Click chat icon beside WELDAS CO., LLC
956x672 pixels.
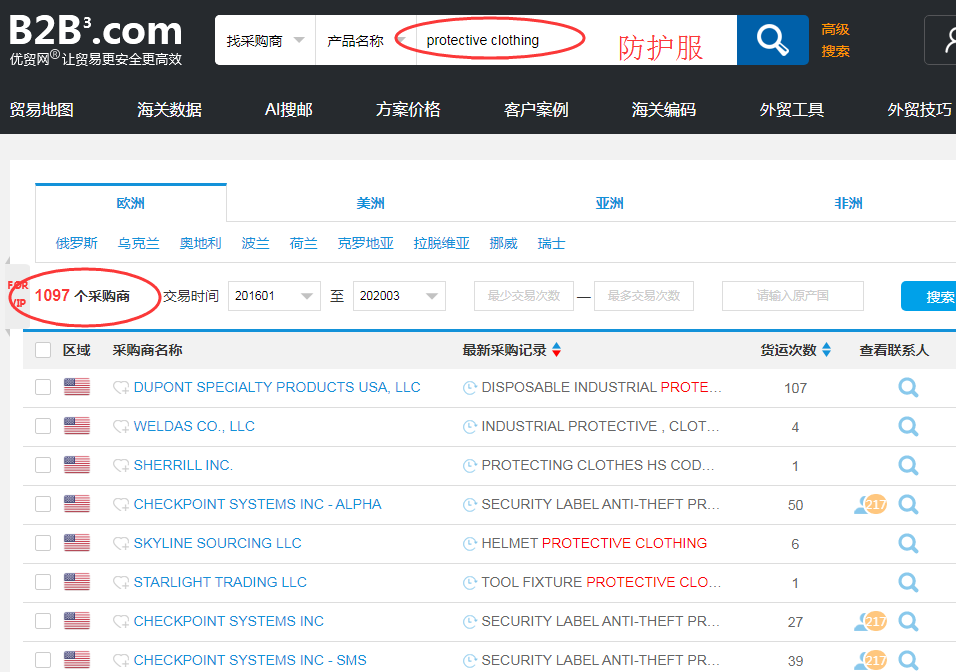coord(121,427)
